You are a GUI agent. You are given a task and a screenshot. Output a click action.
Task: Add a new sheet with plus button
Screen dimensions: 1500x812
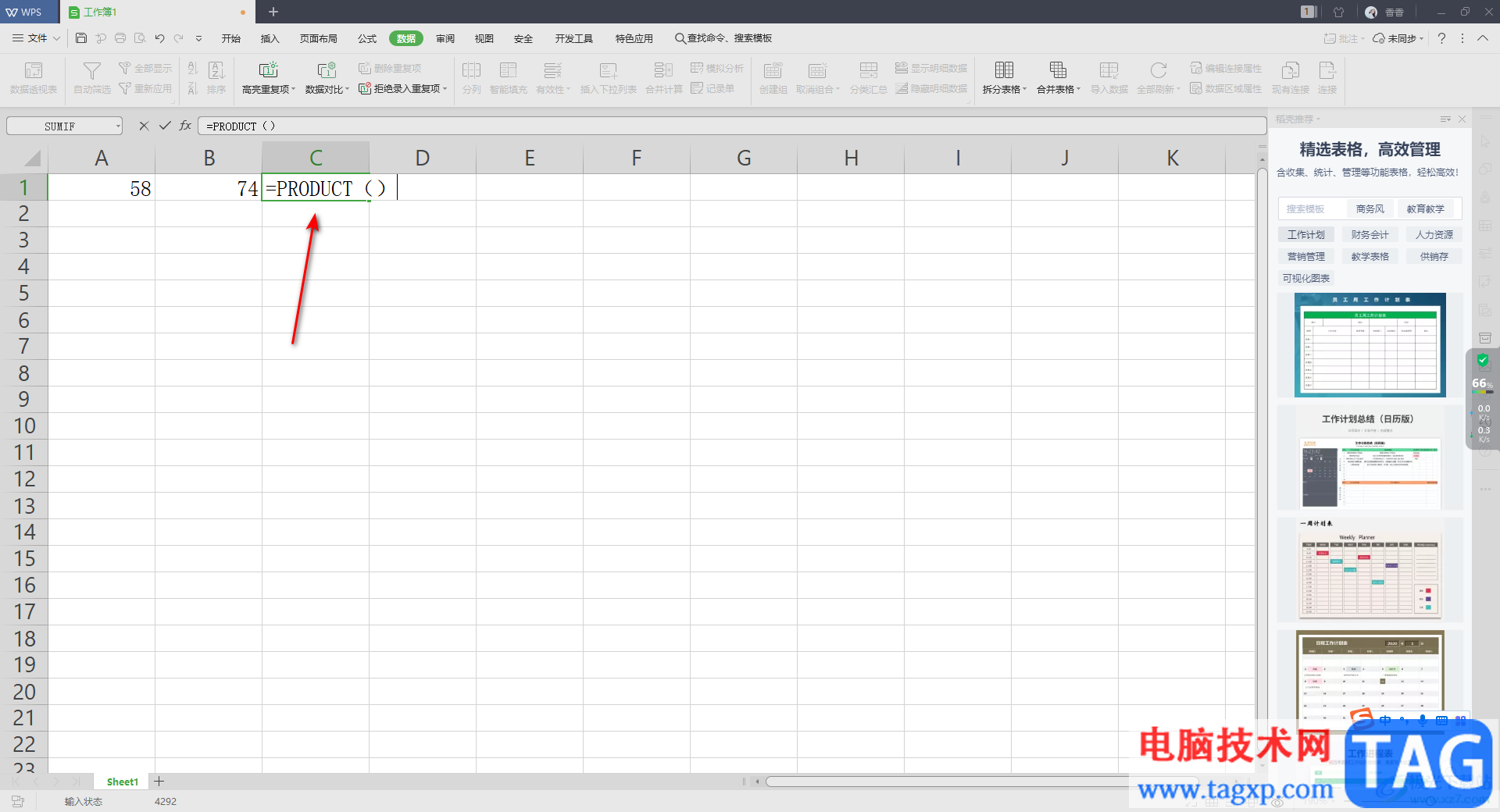coord(159,782)
